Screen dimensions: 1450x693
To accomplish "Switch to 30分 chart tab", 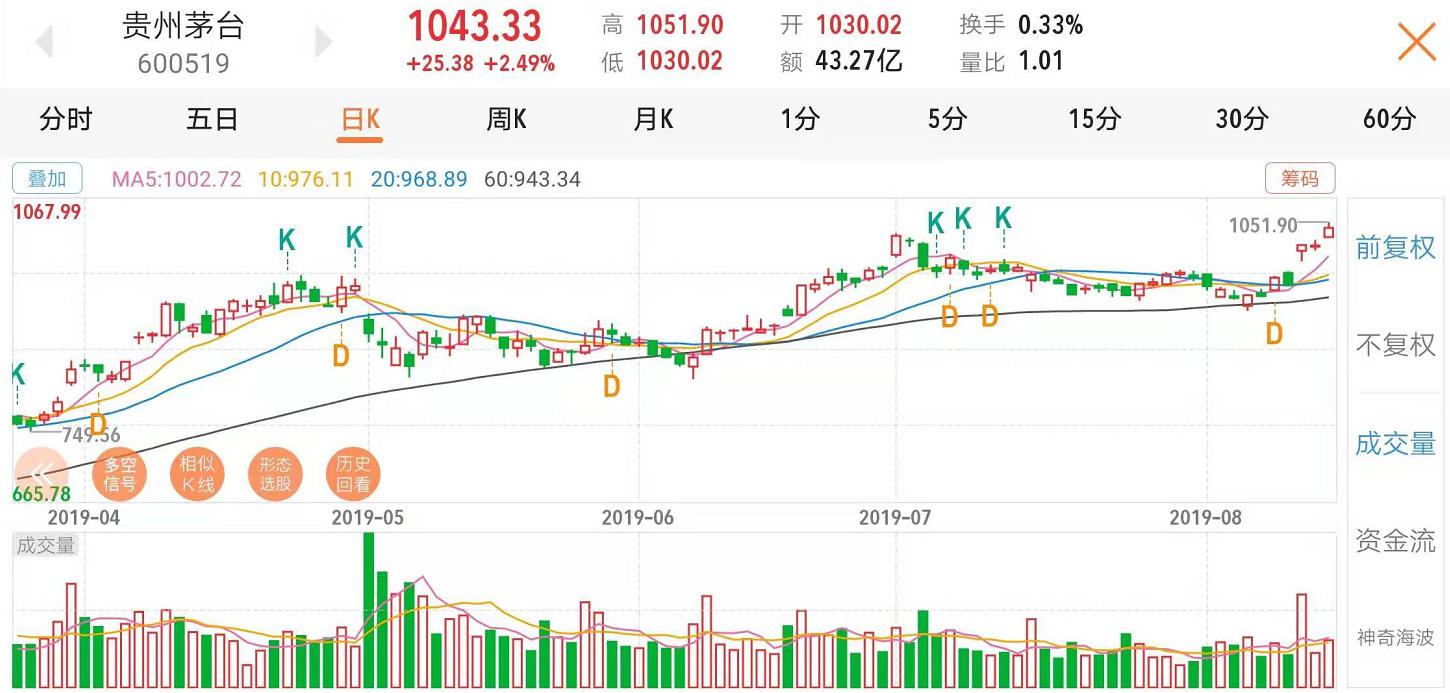I will (x=1241, y=120).
